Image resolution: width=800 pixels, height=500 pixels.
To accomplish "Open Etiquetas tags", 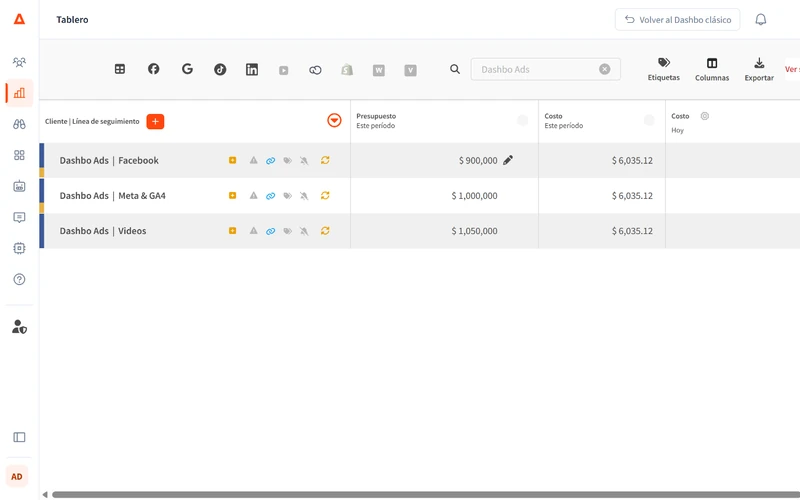I will pos(664,69).
